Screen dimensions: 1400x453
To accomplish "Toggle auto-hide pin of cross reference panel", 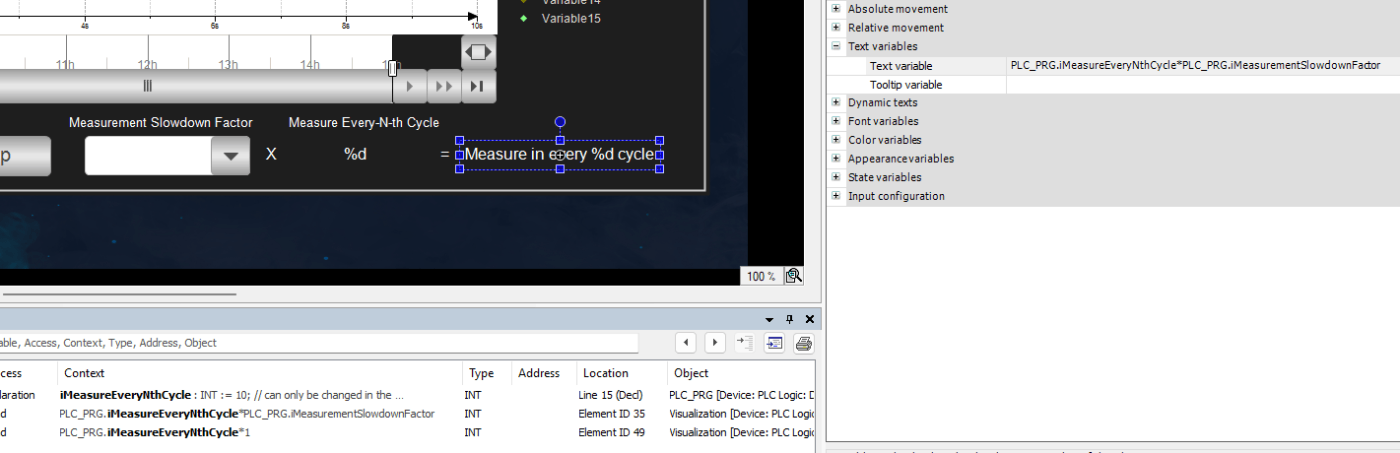I will click(789, 319).
